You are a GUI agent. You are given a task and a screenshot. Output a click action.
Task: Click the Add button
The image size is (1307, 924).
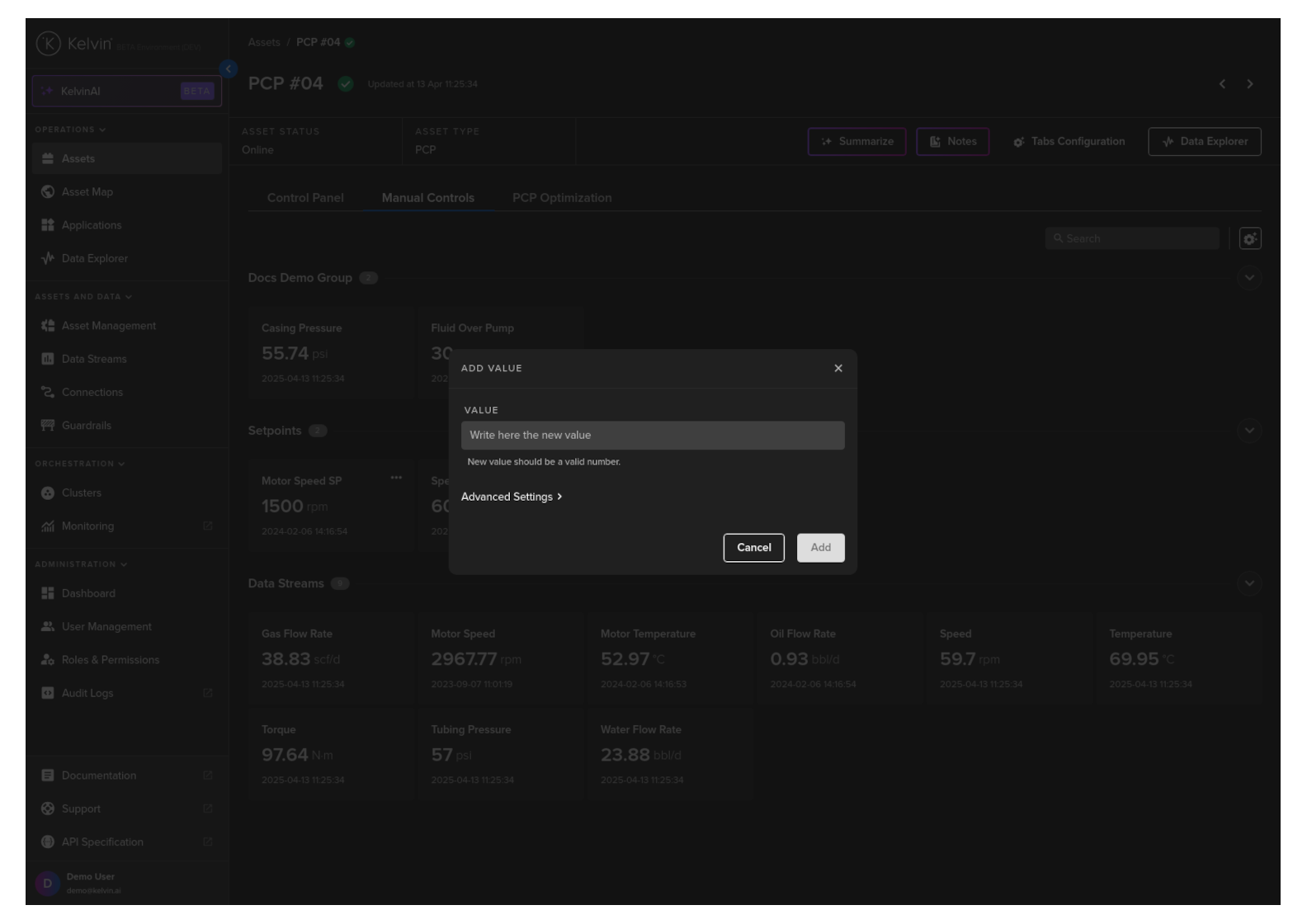pyautogui.click(x=820, y=548)
